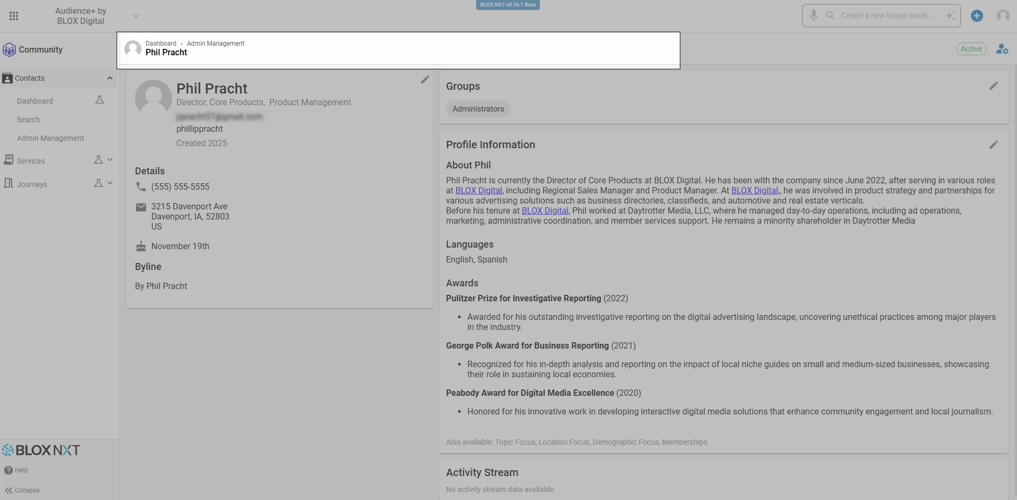The width and height of the screenshot is (1017, 500).
Task: Click 'No activity stream data available.' text
Action: click(x=501, y=490)
